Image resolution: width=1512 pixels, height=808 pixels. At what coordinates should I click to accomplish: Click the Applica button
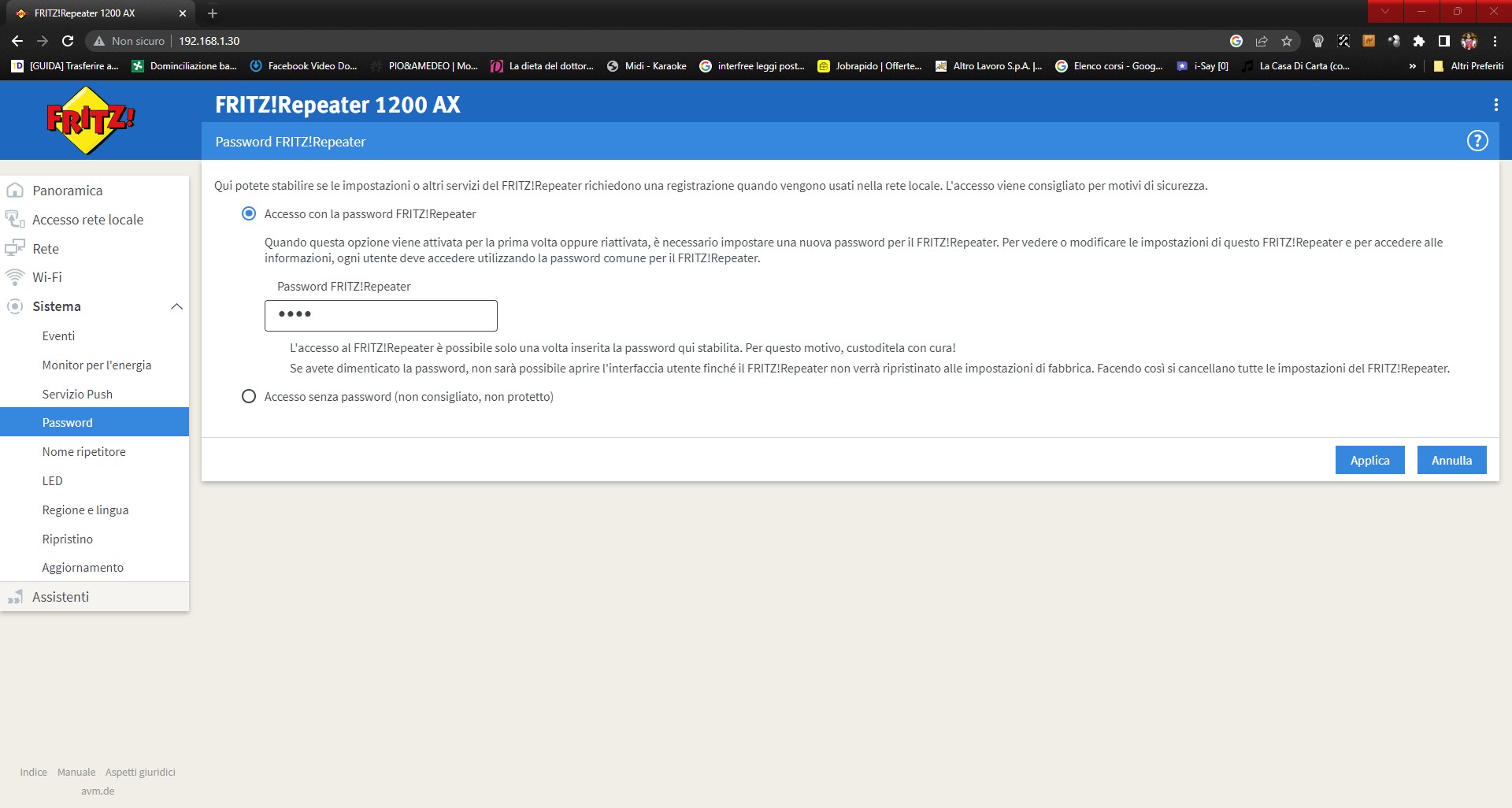click(x=1369, y=460)
